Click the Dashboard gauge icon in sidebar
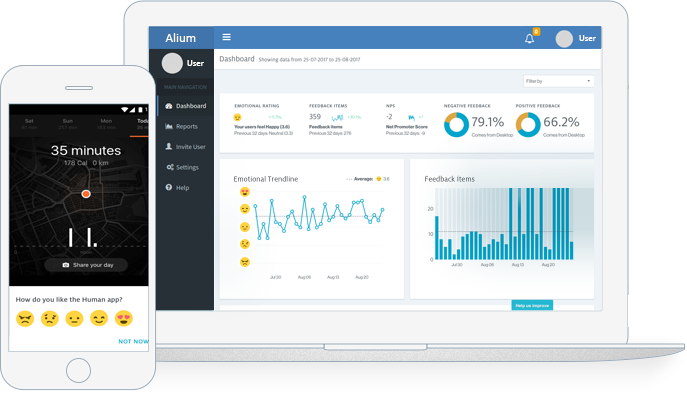The width and height of the screenshot is (687, 404). coord(169,106)
